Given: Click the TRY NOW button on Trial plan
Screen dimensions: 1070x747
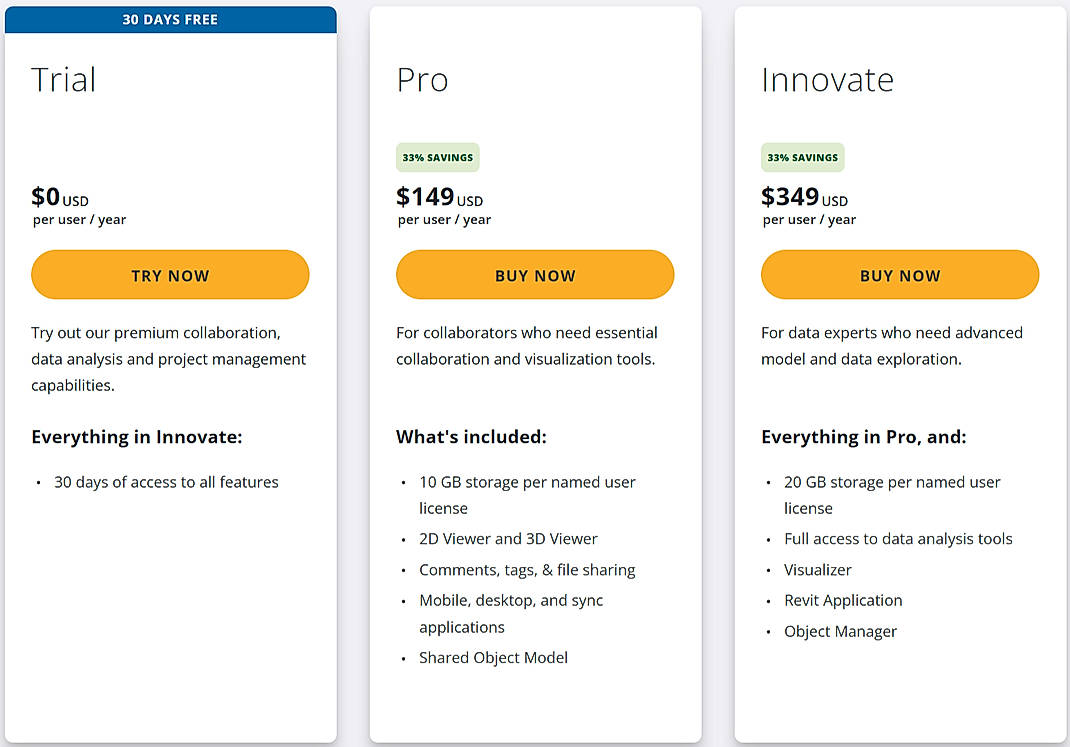Looking at the screenshot, I should 169,274.
